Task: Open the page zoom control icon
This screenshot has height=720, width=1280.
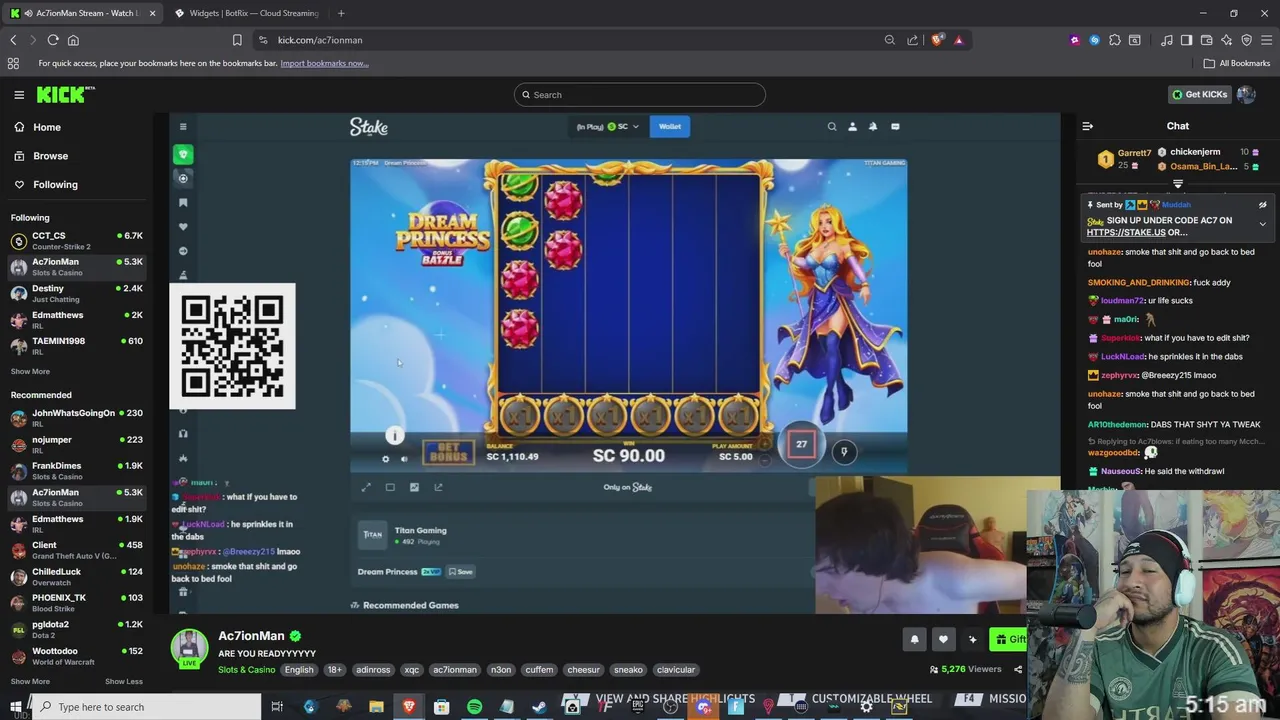Action: tap(889, 40)
